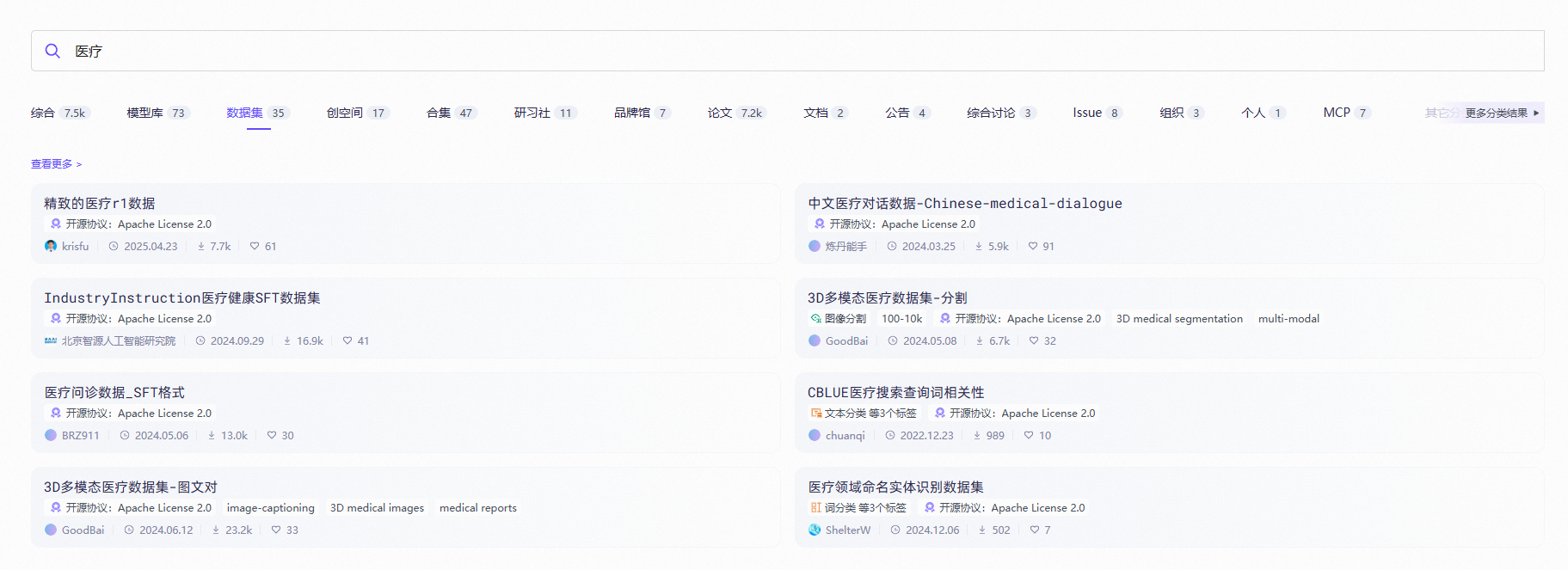The height and width of the screenshot is (570, 1568).
Task: Open dataset 3D多模态医疗数据集-图文对
Action: tap(131, 487)
